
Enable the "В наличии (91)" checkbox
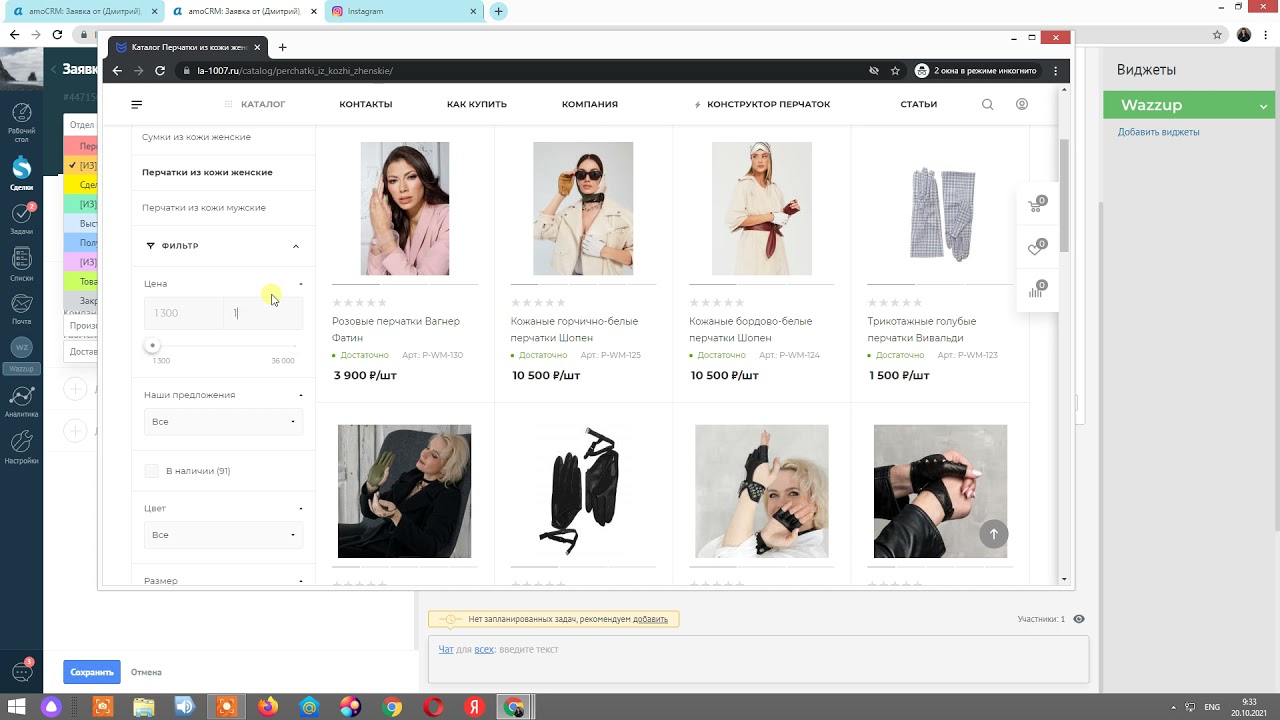point(151,471)
